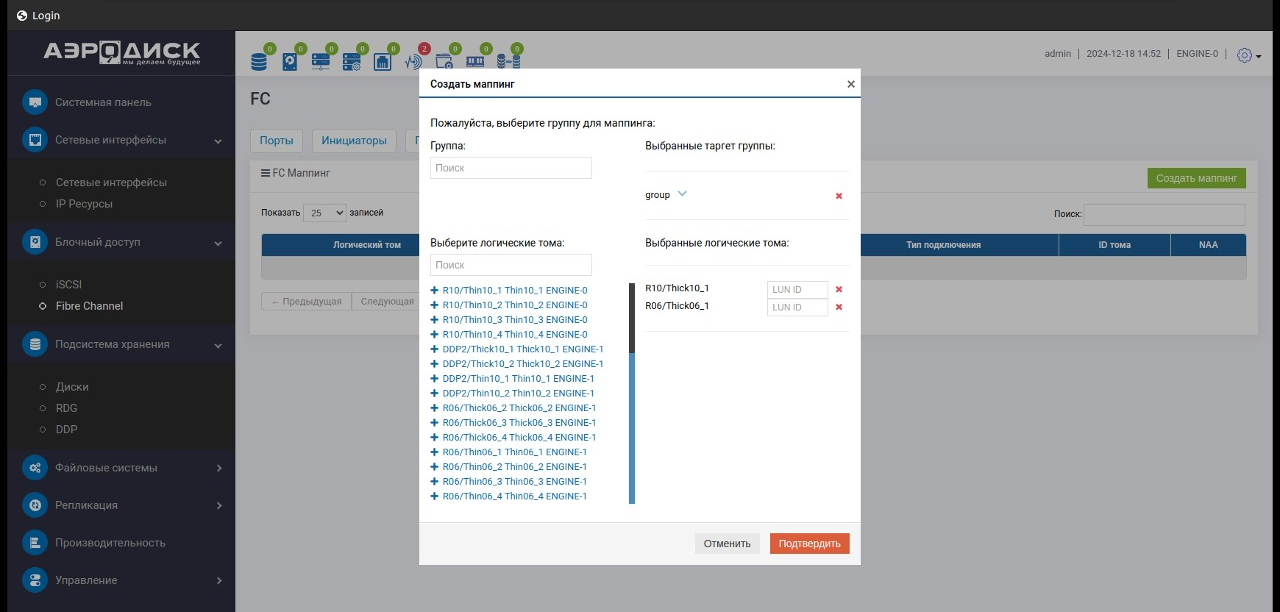Click the Репликация sidebar icon

pos(35,505)
